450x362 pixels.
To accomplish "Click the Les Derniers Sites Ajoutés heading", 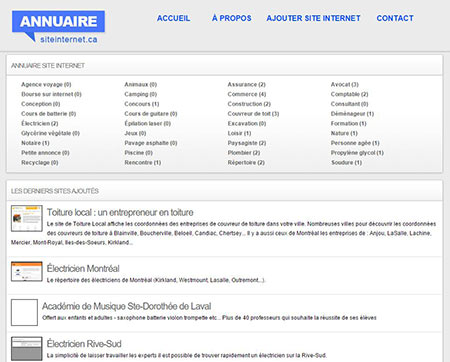I will tap(55, 191).
